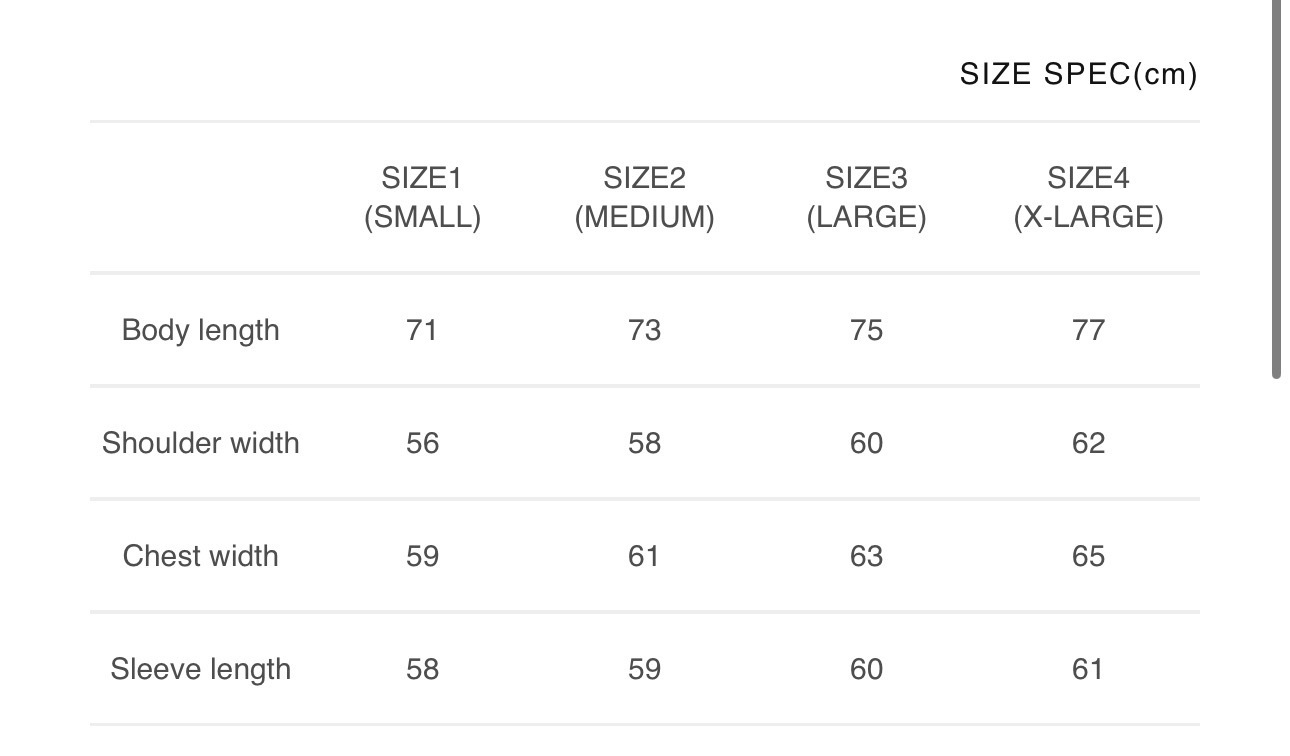Click Chest width value 63 for LARGE

click(866, 556)
